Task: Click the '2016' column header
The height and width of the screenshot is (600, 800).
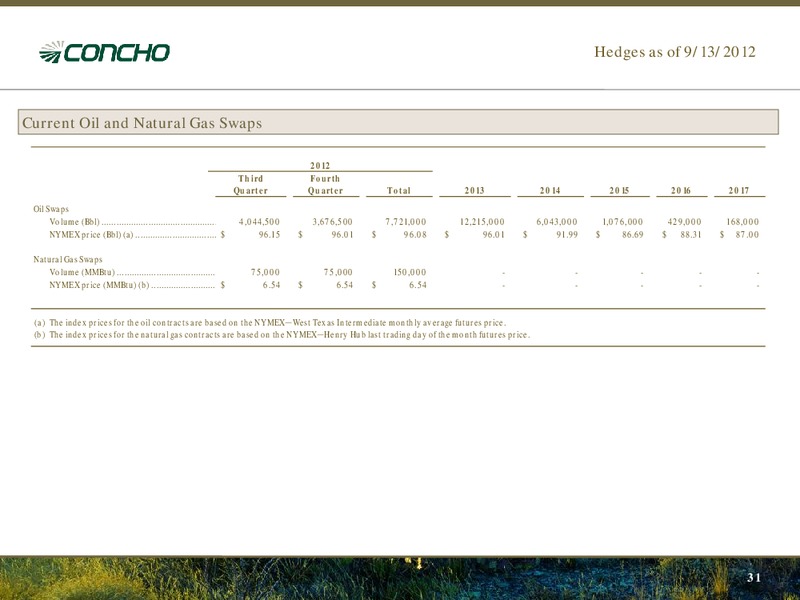Action: 681,190
